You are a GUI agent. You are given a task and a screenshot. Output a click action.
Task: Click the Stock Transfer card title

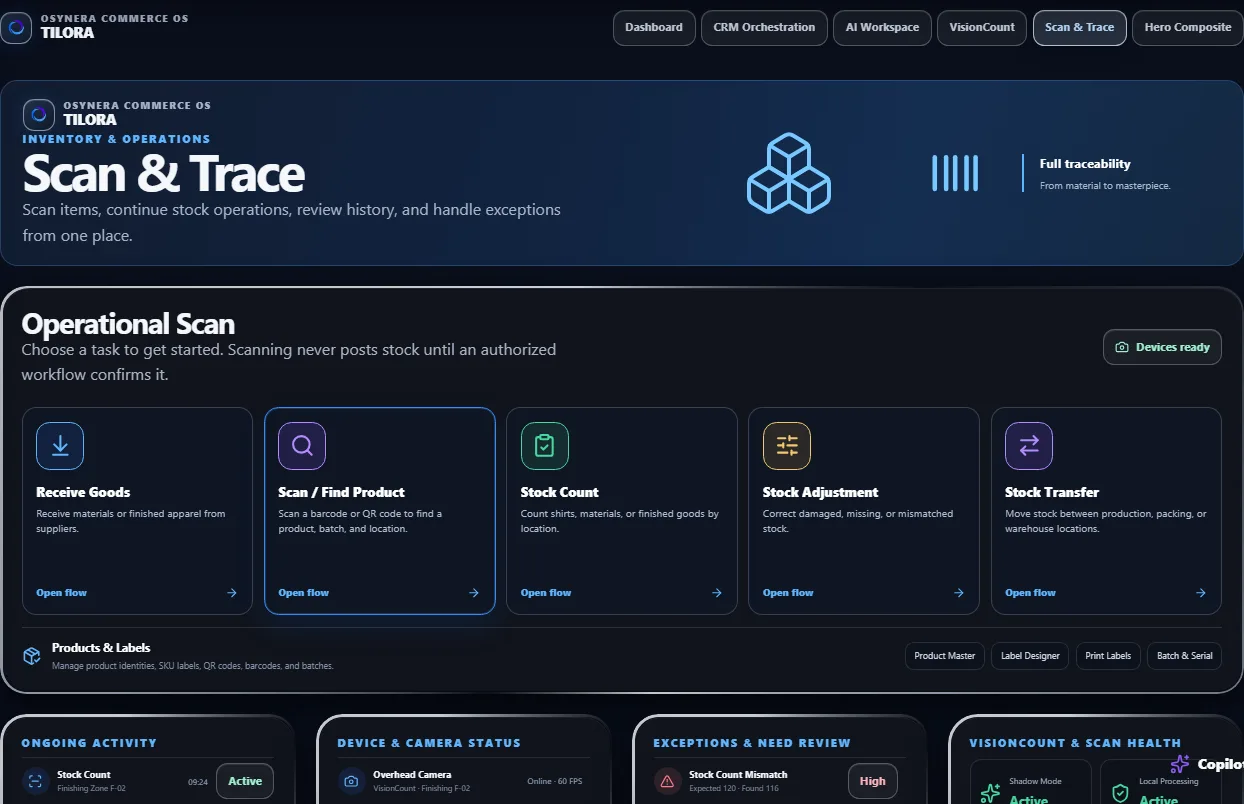click(x=1052, y=492)
